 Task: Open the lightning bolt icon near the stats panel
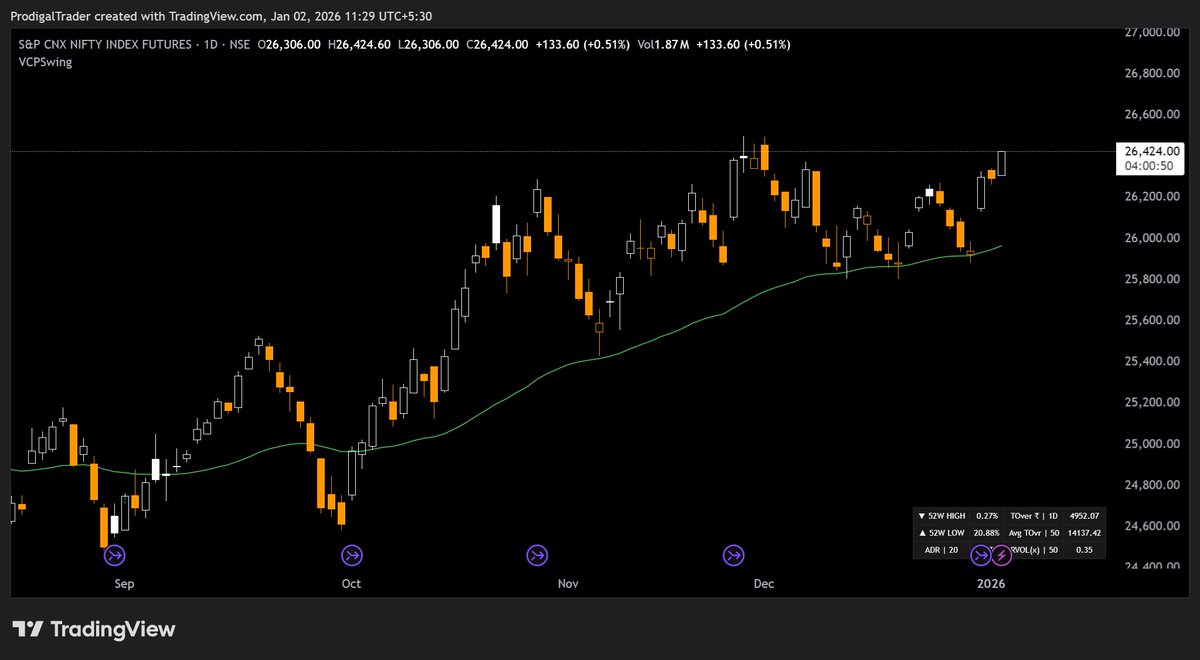tap(1000, 555)
